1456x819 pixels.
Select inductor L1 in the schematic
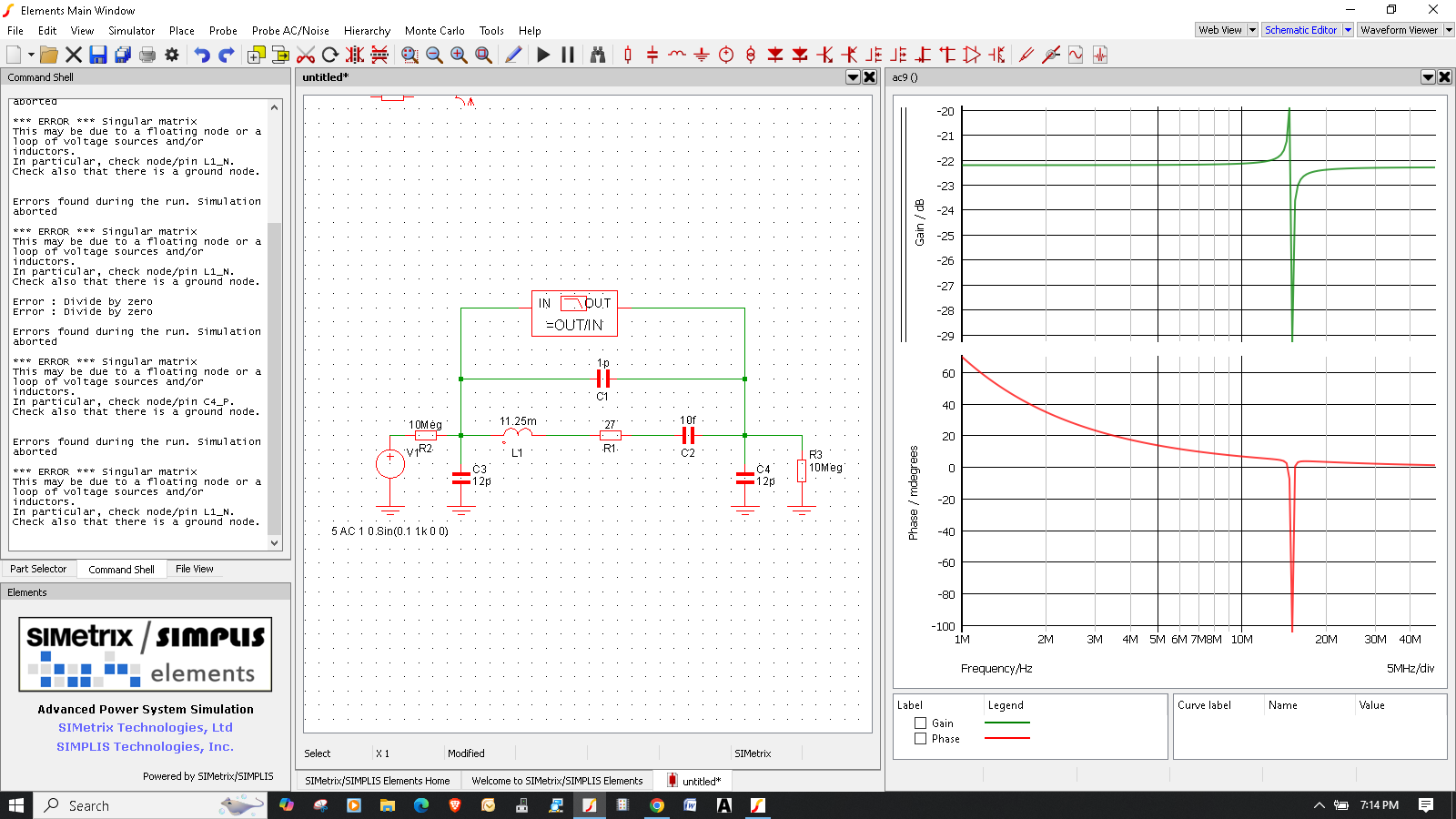tap(518, 434)
